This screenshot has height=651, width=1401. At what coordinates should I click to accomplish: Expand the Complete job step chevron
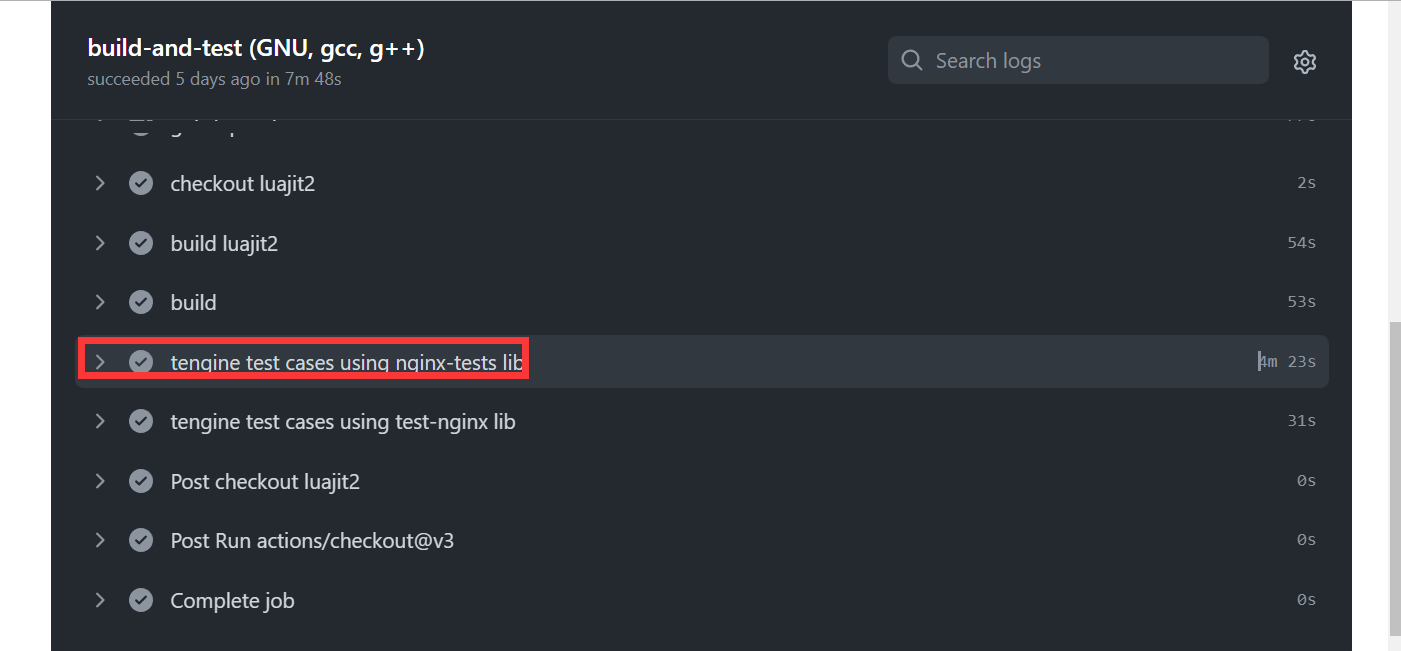pyautogui.click(x=100, y=600)
